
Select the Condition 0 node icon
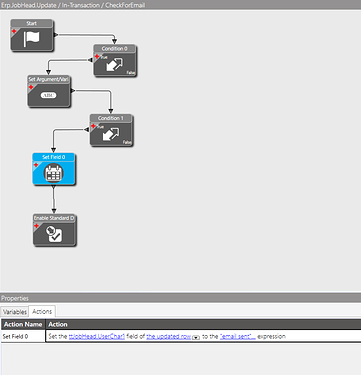(115, 64)
